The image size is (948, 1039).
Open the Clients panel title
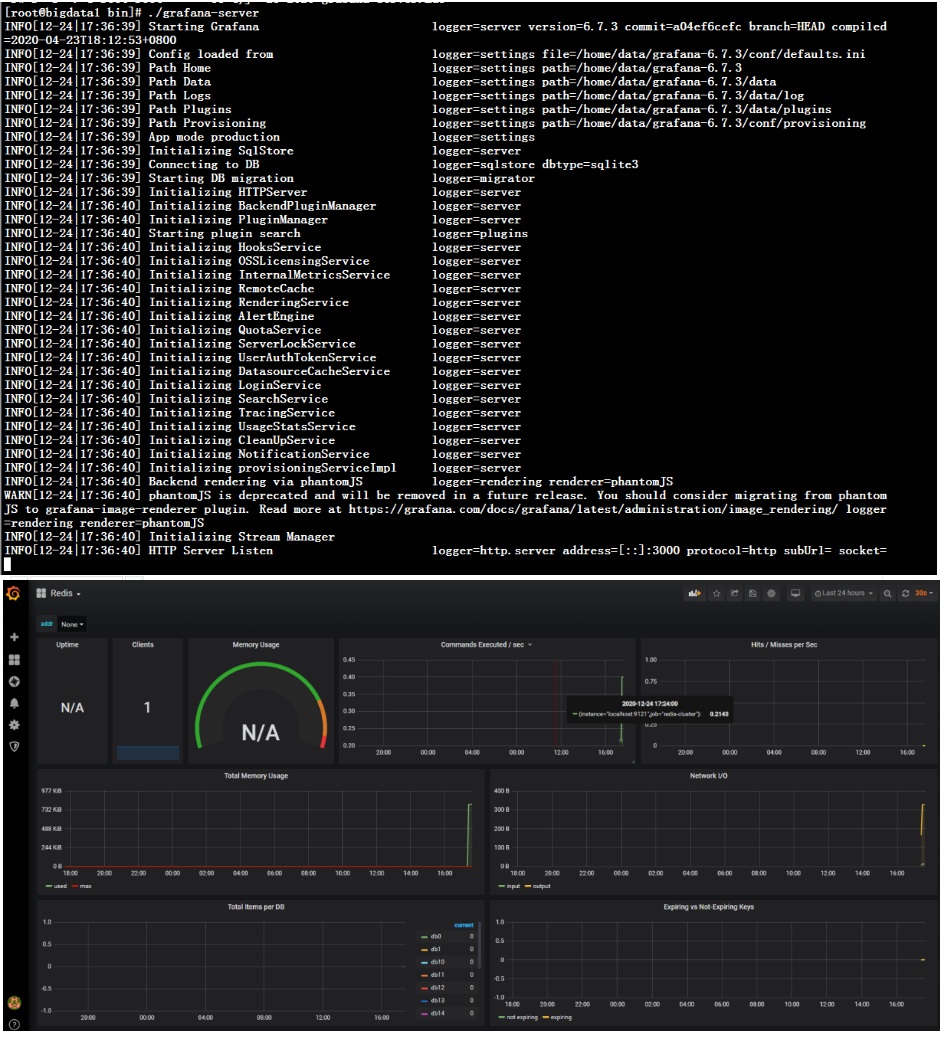tap(143, 644)
